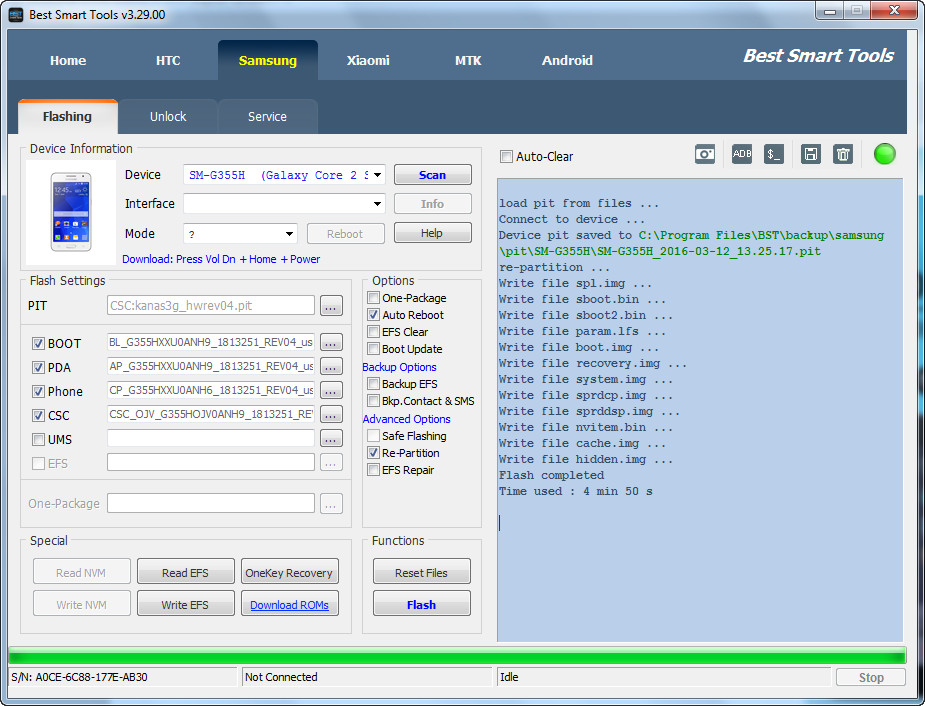Browse for the PIT file
This screenshot has height=706, width=925.
click(x=331, y=306)
